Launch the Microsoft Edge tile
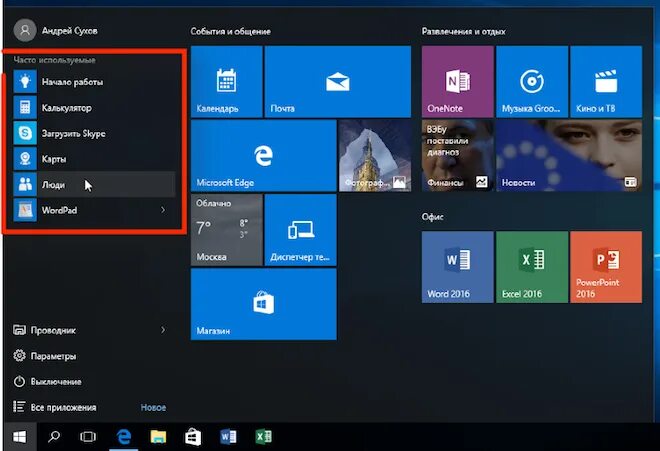This screenshot has width=660, height=451. pyautogui.click(x=263, y=156)
